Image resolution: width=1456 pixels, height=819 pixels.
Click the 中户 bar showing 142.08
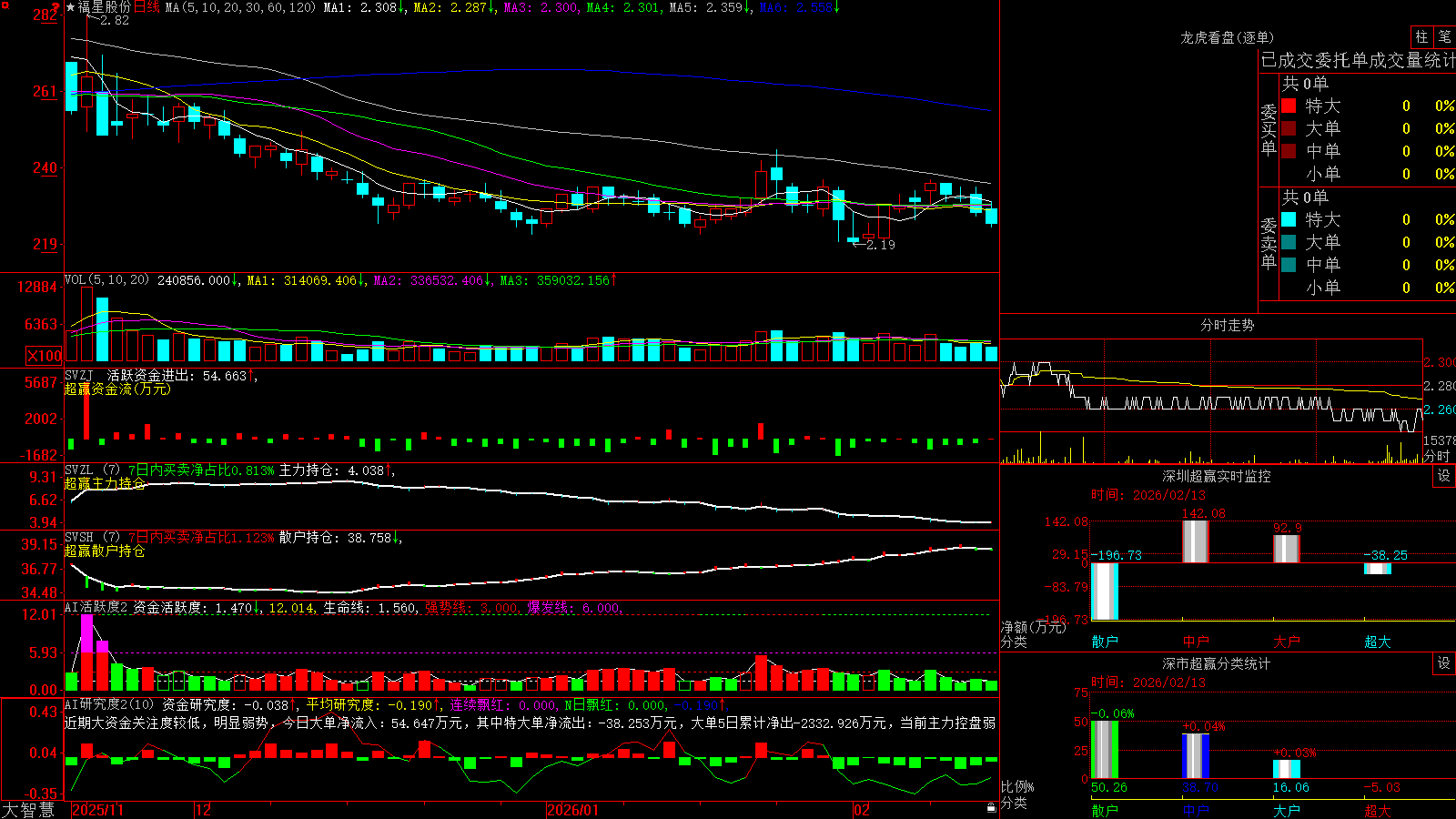(1196, 541)
